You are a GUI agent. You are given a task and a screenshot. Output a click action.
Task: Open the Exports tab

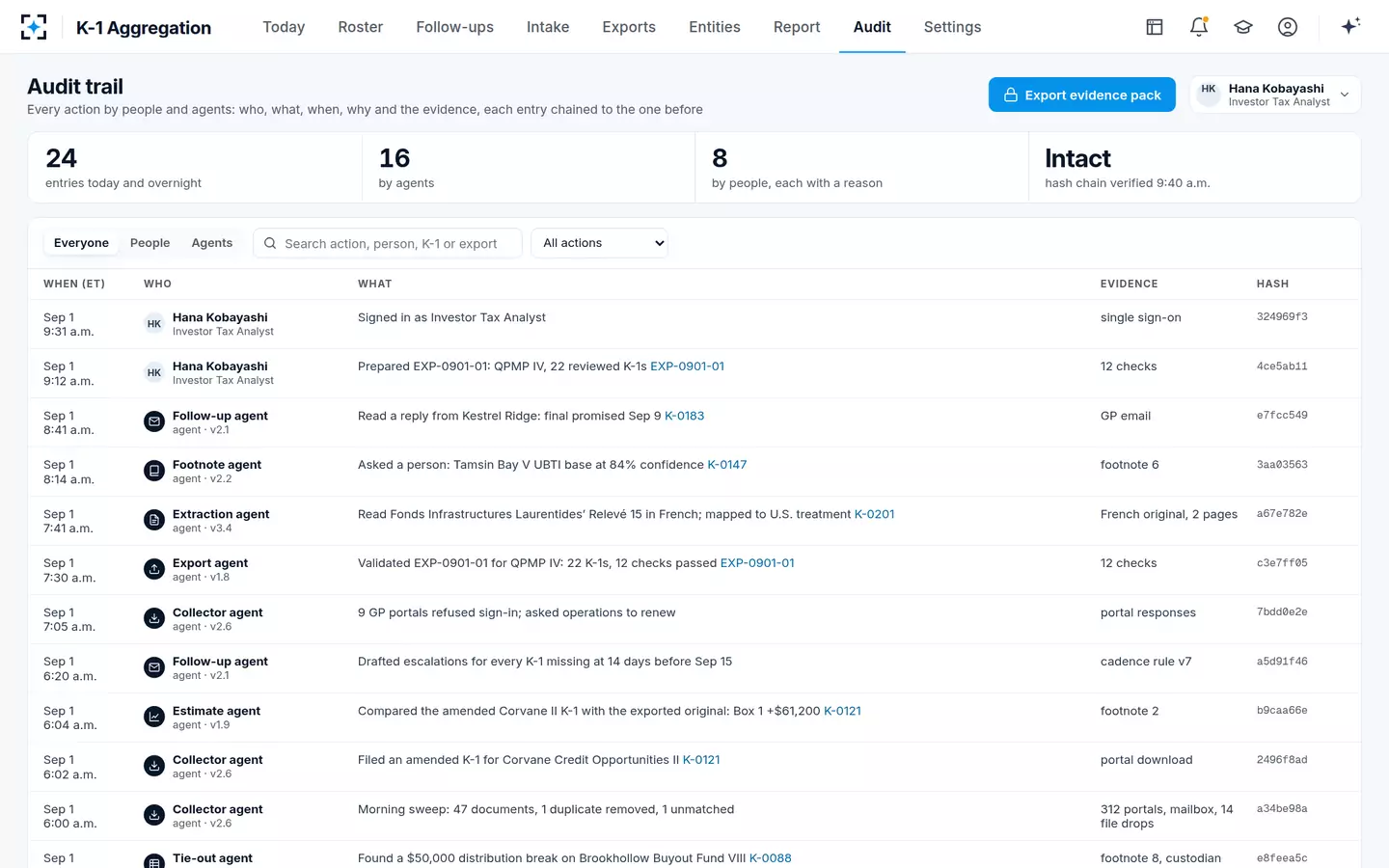[629, 27]
